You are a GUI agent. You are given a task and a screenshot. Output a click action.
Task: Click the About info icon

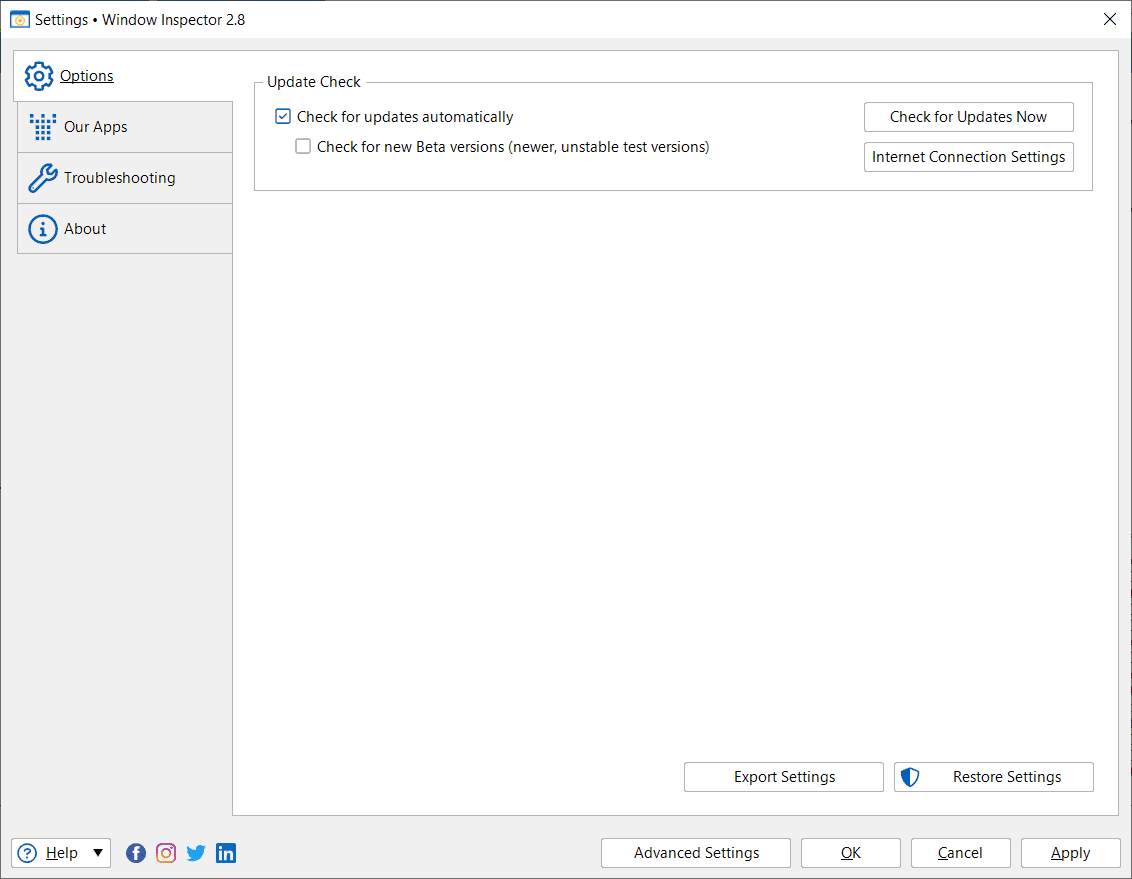coord(43,229)
